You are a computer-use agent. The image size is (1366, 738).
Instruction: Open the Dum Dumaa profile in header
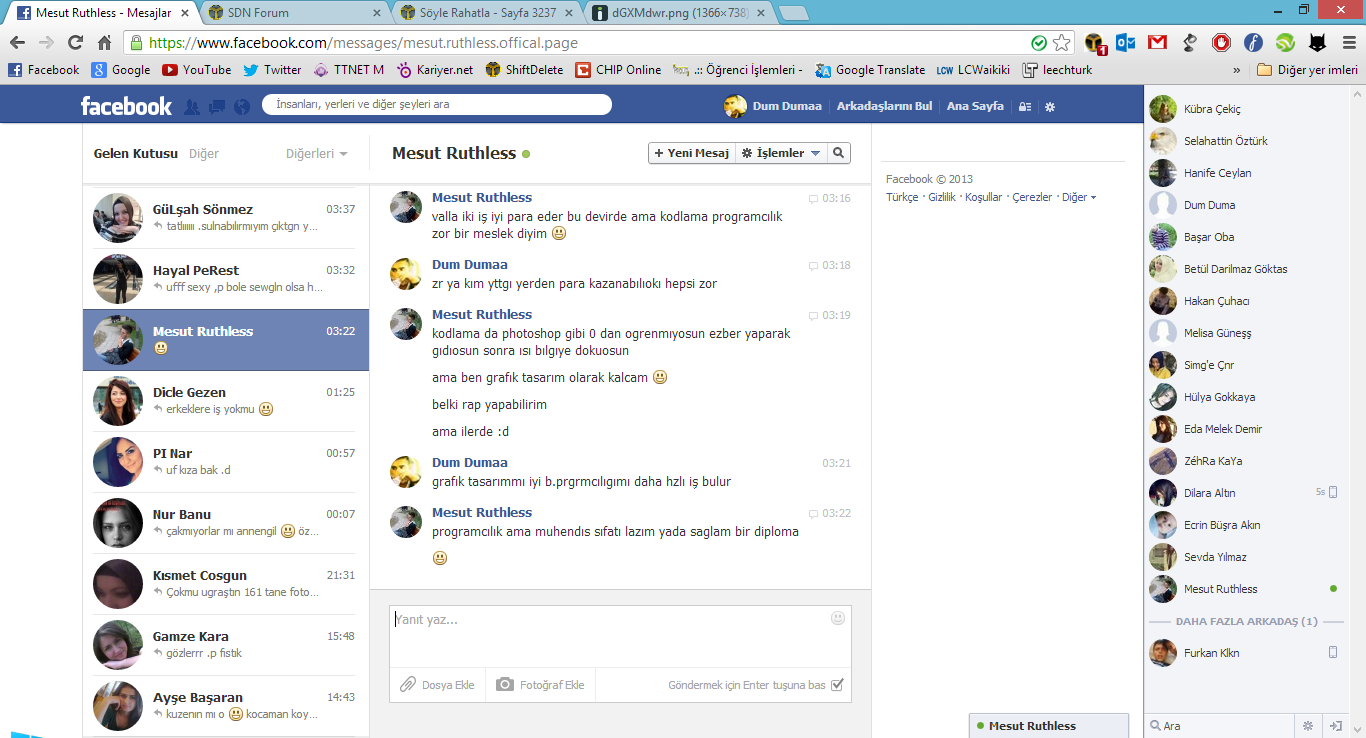[x=773, y=106]
